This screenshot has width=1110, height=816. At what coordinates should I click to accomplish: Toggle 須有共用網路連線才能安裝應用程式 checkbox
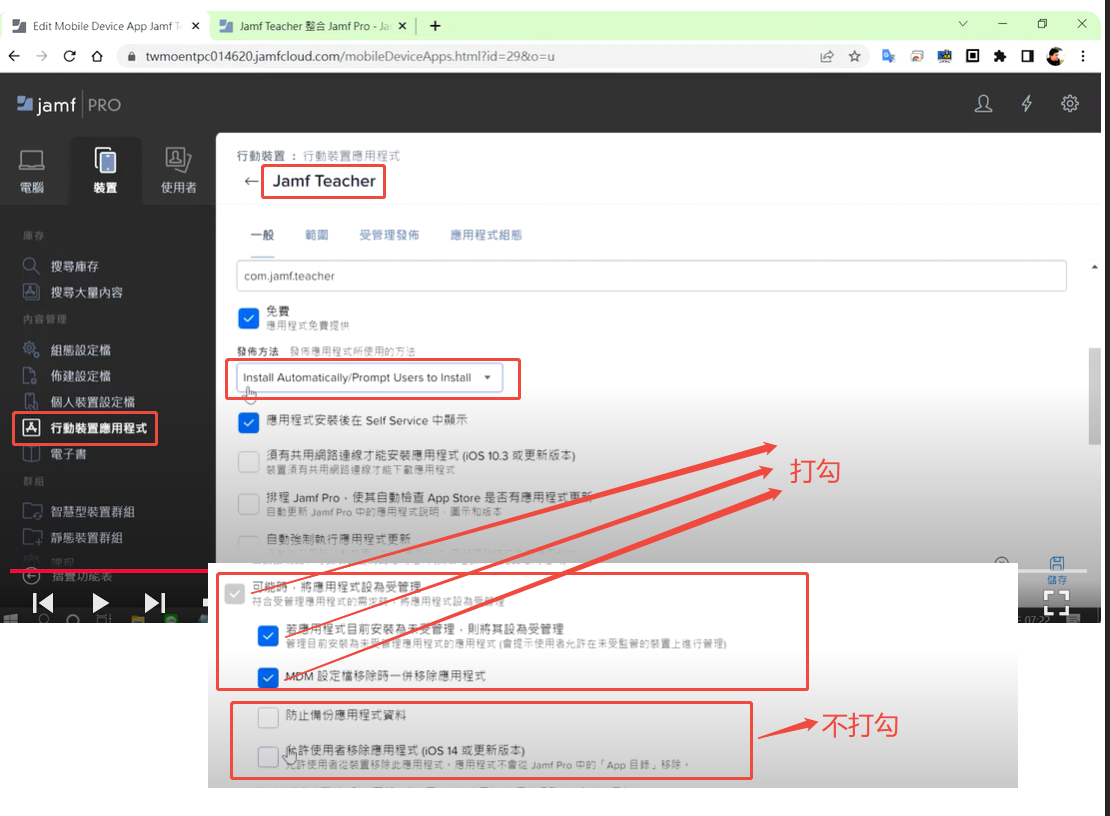tap(248, 461)
